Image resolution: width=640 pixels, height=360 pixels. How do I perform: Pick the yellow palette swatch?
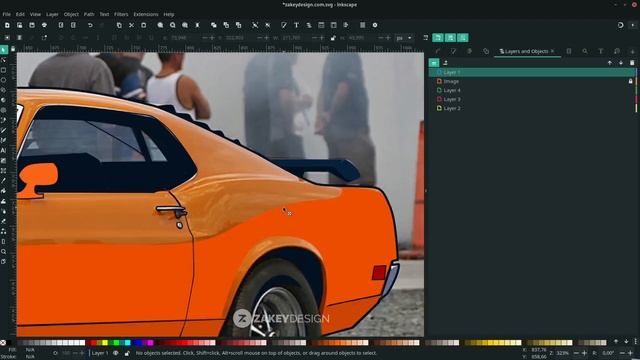tap(105, 342)
